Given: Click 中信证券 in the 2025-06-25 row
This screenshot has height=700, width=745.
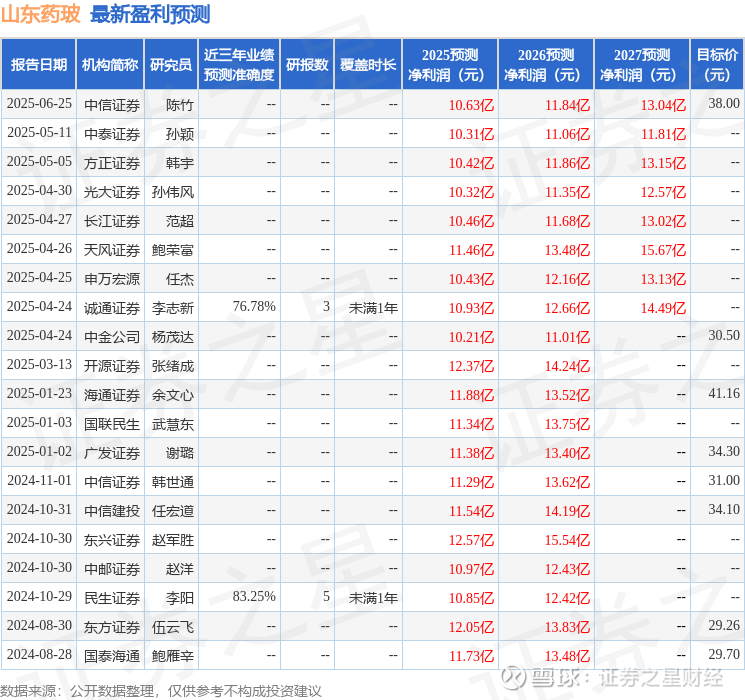Looking at the screenshot, I should (112, 105).
